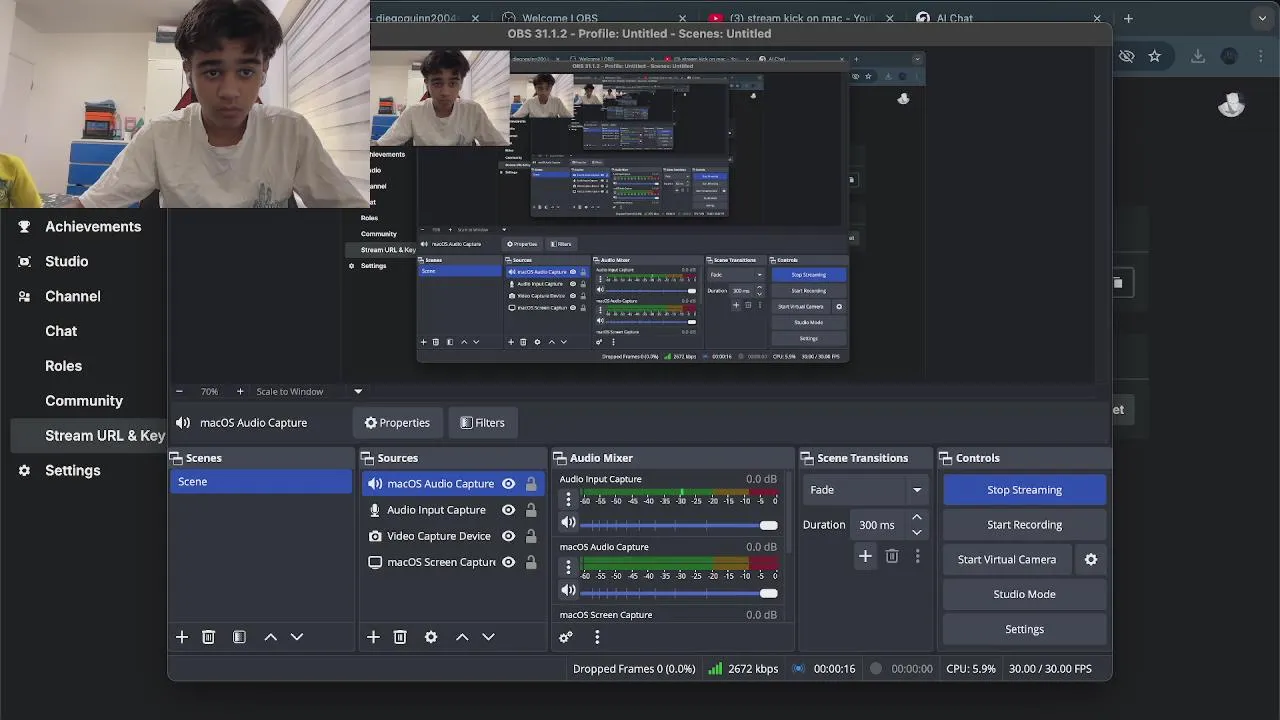This screenshot has width=1280, height=720.
Task: Adjust Audio Input Capture volume slider
Action: coord(679,525)
